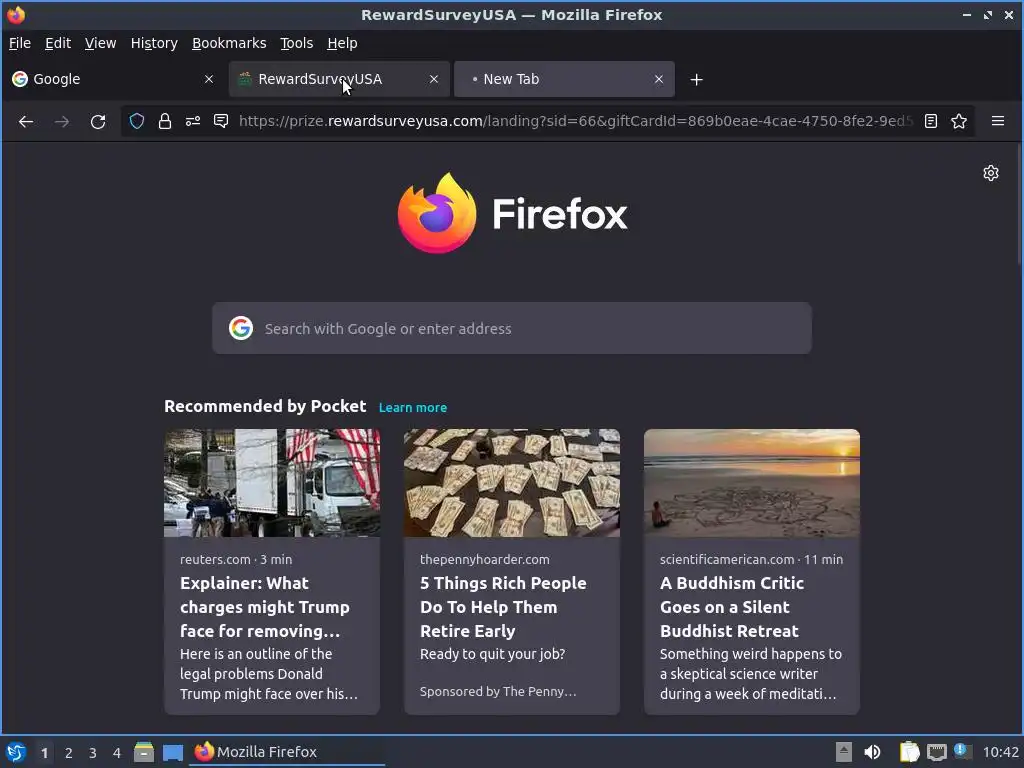1024x768 pixels.
Task: Open the taskbar start menu icon
Action: point(16,752)
